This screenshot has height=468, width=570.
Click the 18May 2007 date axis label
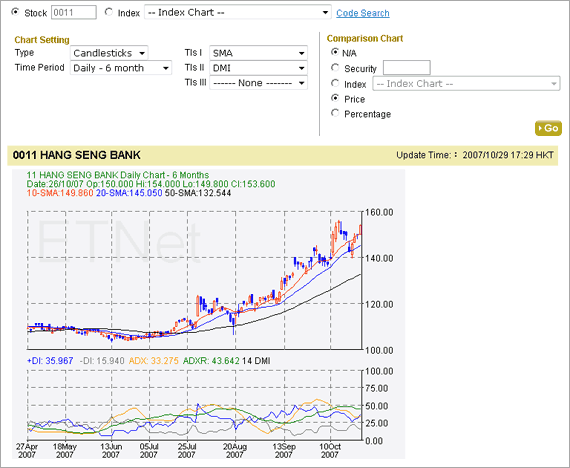click(65, 451)
